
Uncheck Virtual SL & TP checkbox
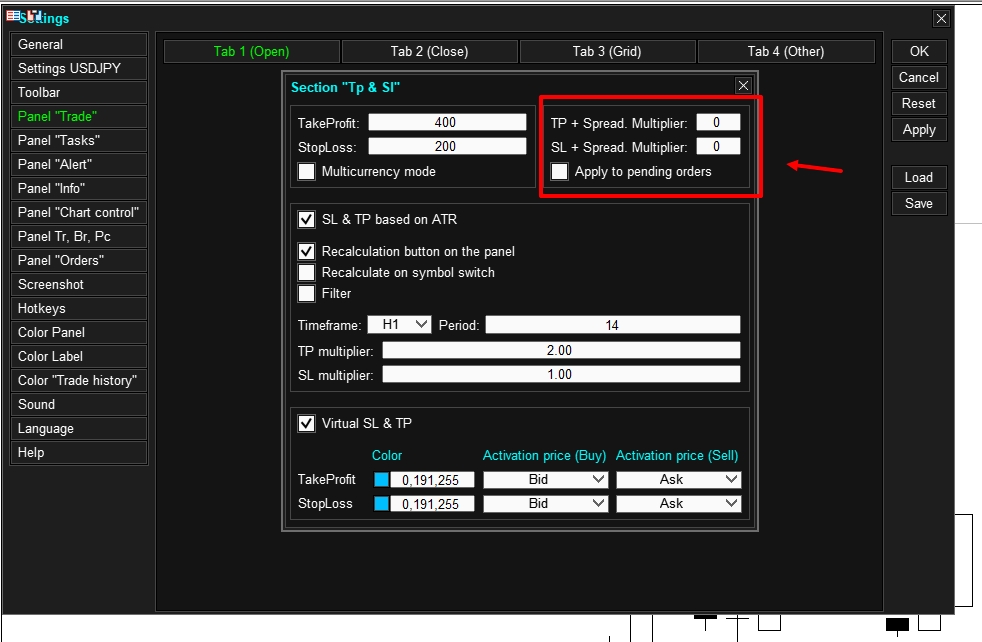[307, 423]
